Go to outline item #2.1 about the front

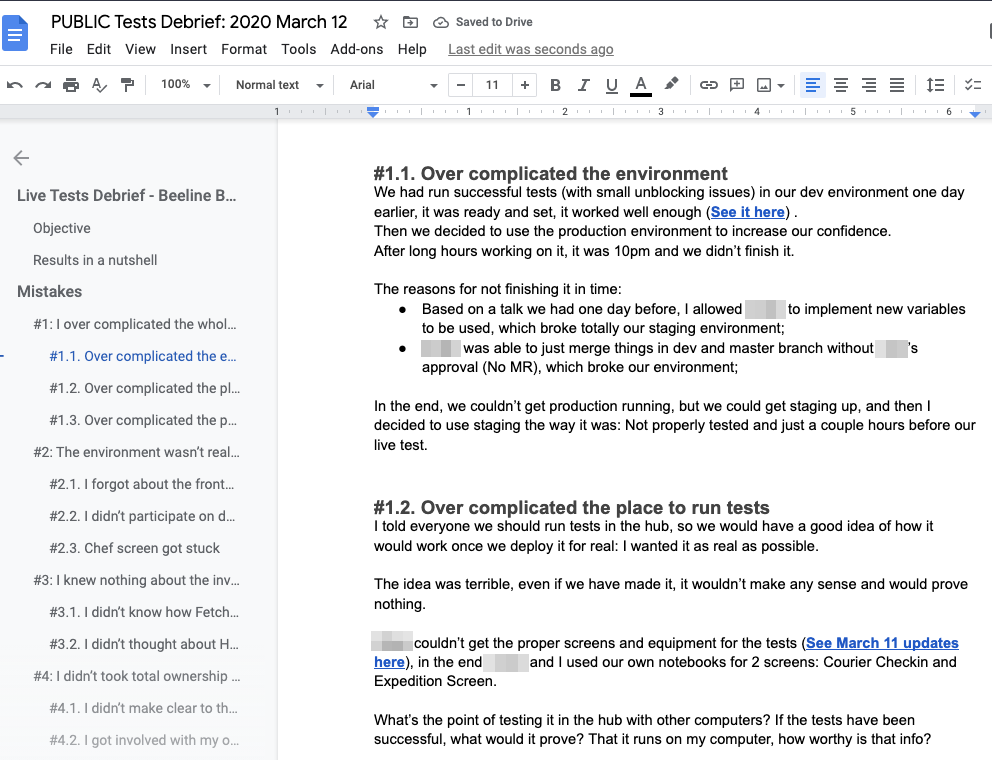click(142, 485)
